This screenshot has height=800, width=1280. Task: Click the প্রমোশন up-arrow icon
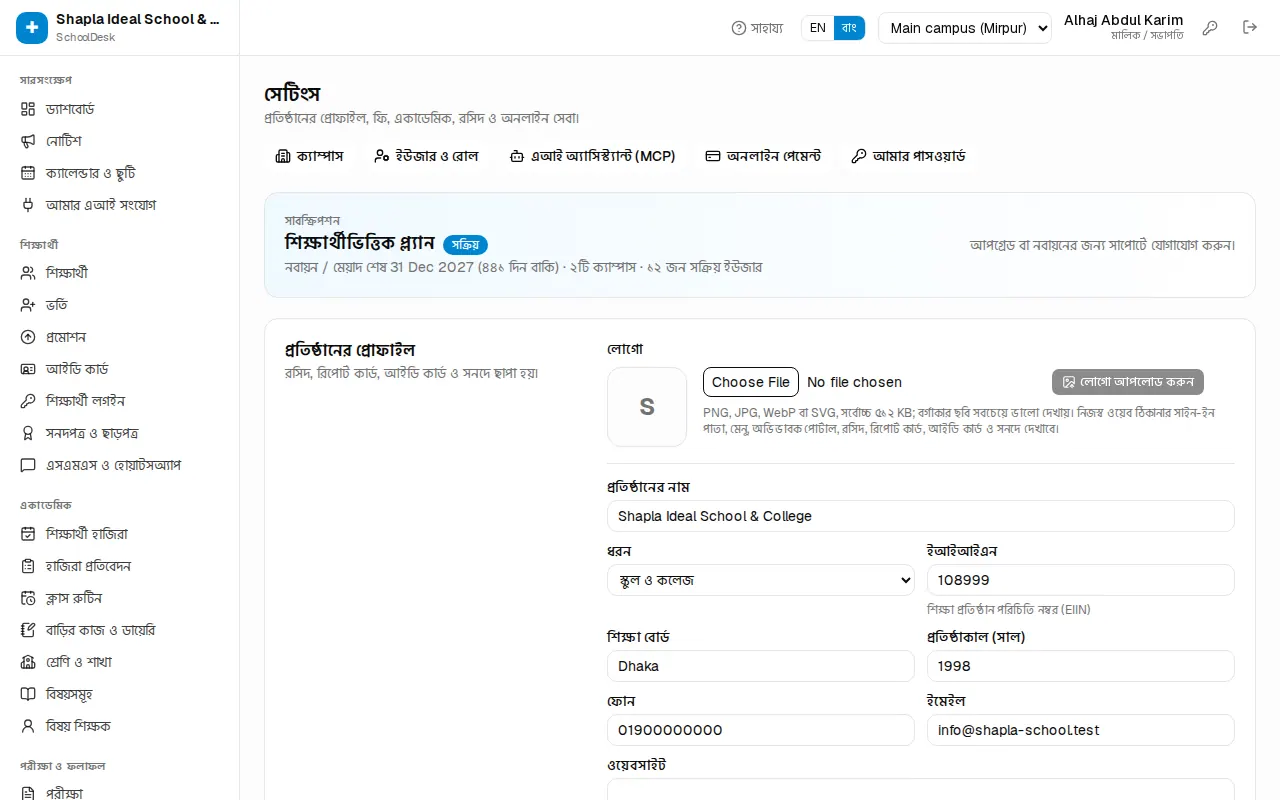click(x=28, y=337)
